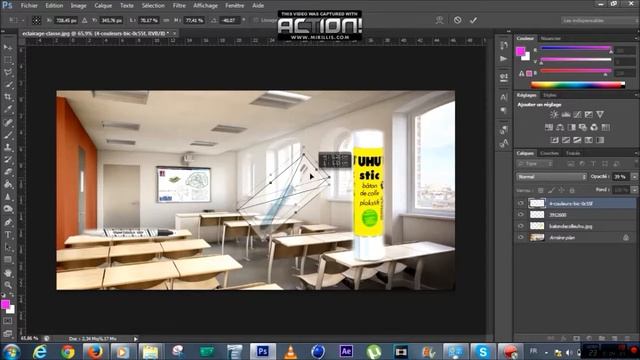Select the Hand tool
The height and width of the screenshot is (360, 640).
tap(8, 273)
